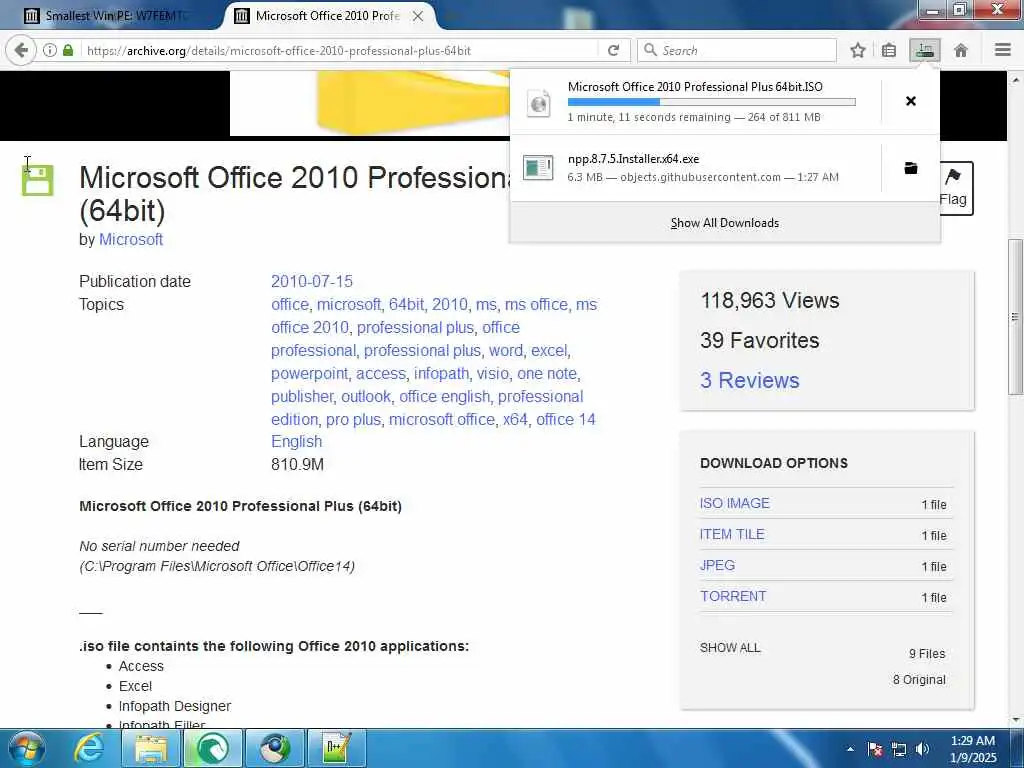Open Notepad++ from the taskbar
Image resolution: width=1024 pixels, height=768 pixels.
338,748
